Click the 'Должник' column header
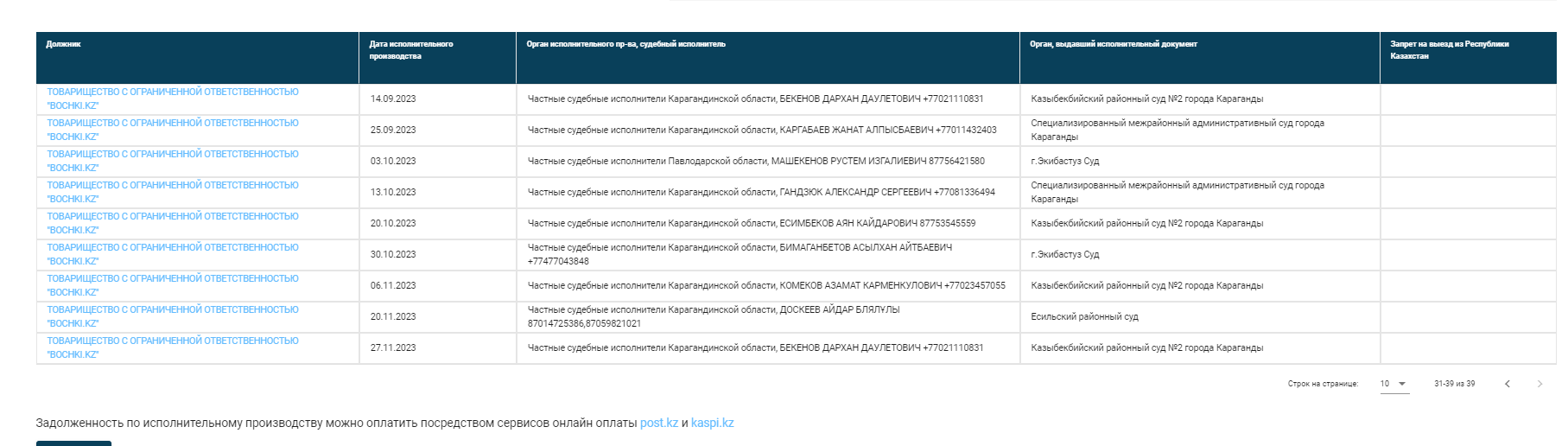The width and height of the screenshot is (1568, 446). (64, 44)
